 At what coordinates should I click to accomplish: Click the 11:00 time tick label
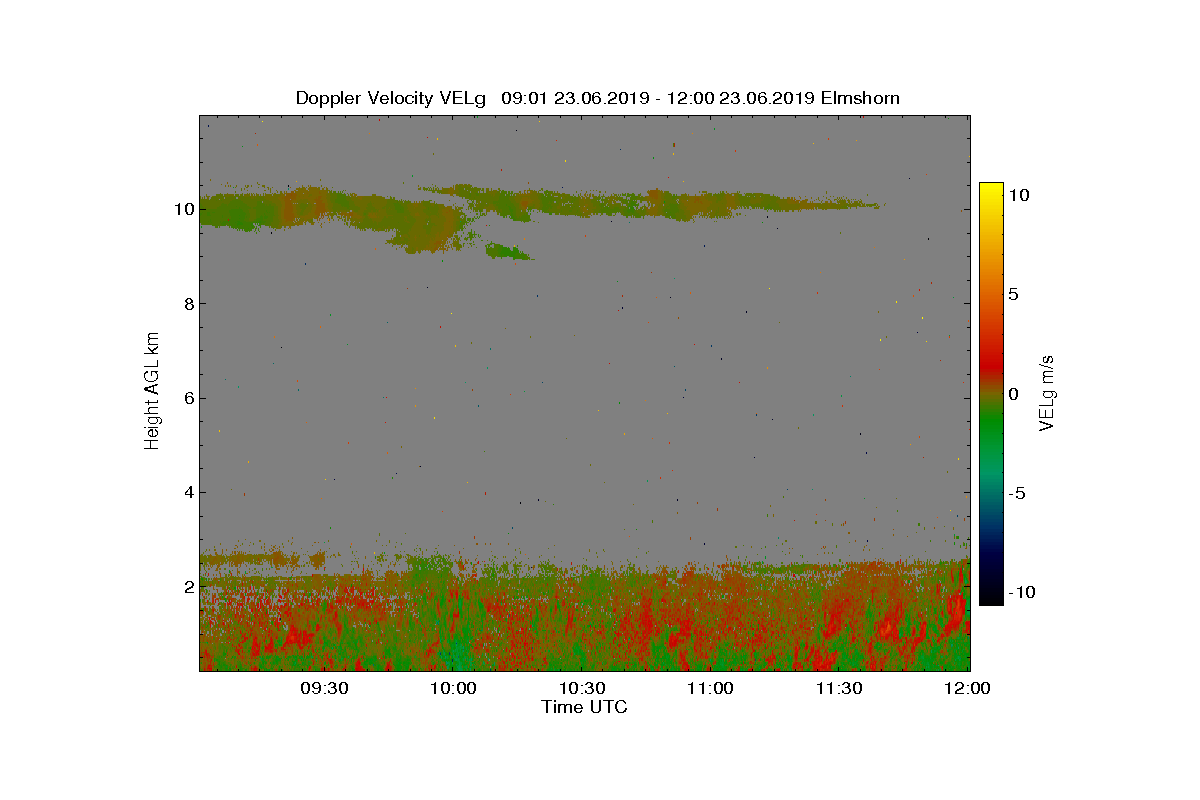click(712, 689)
